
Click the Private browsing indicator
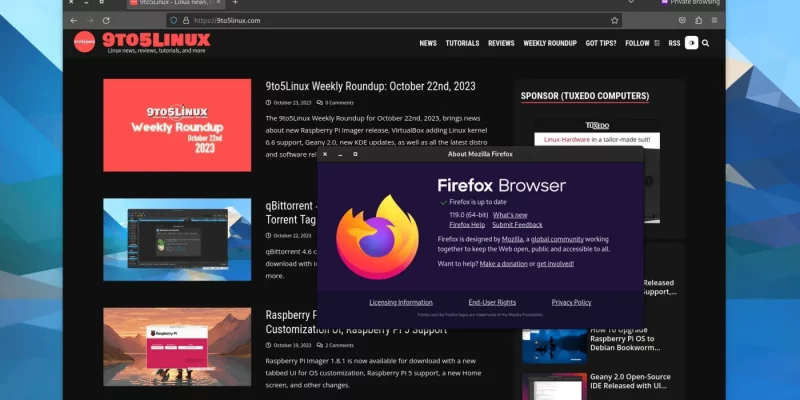tap(690, 3)
